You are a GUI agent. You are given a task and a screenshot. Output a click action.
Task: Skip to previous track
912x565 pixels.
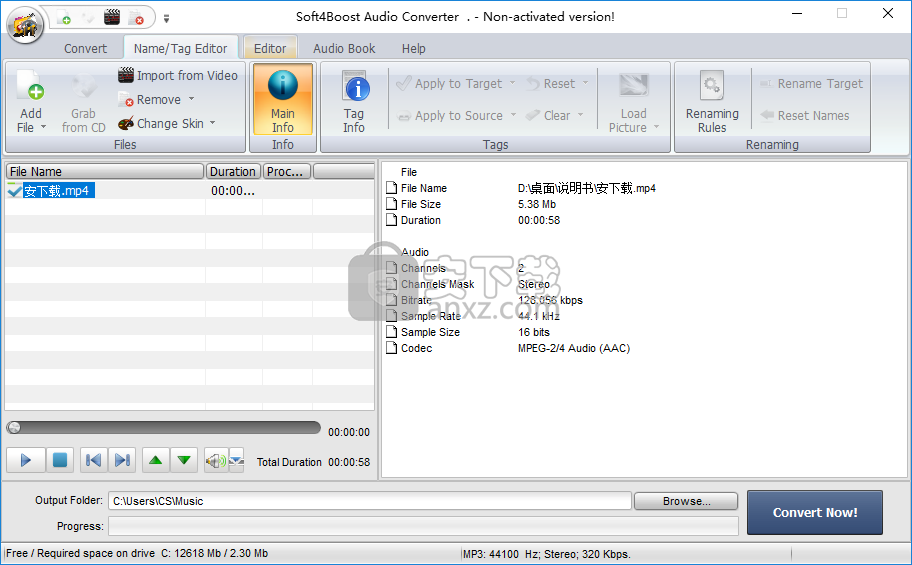point(93,460)
